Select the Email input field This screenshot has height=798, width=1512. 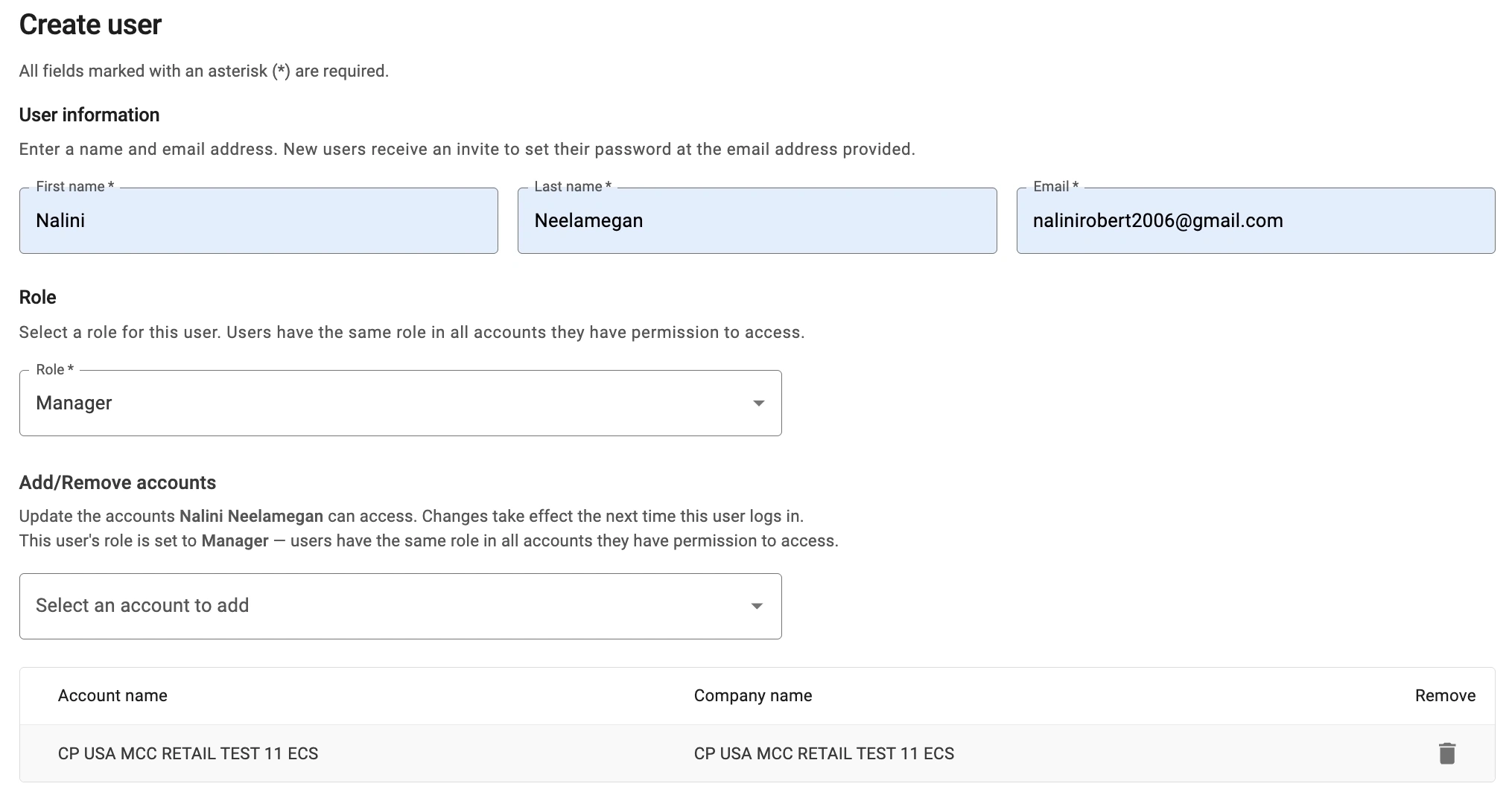tap(1255, 221)
